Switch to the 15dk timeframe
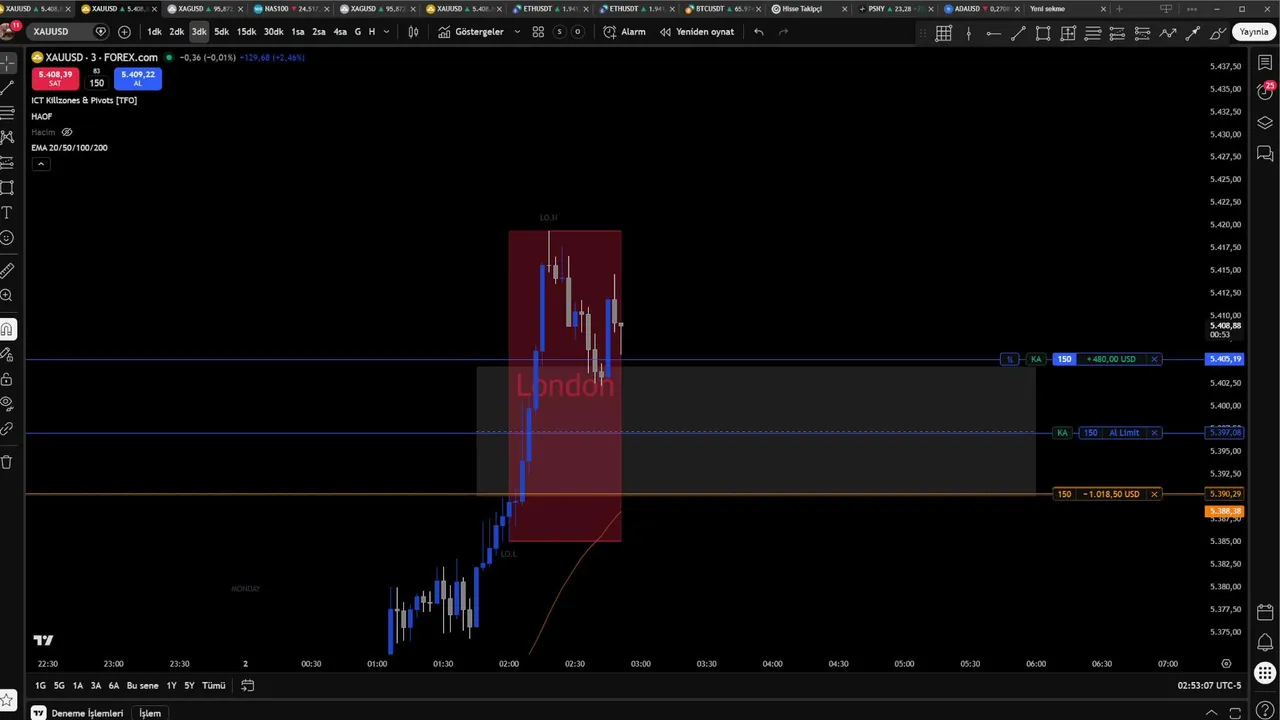Viewport: 1280px width, 720px height. (x=246, y=32)
